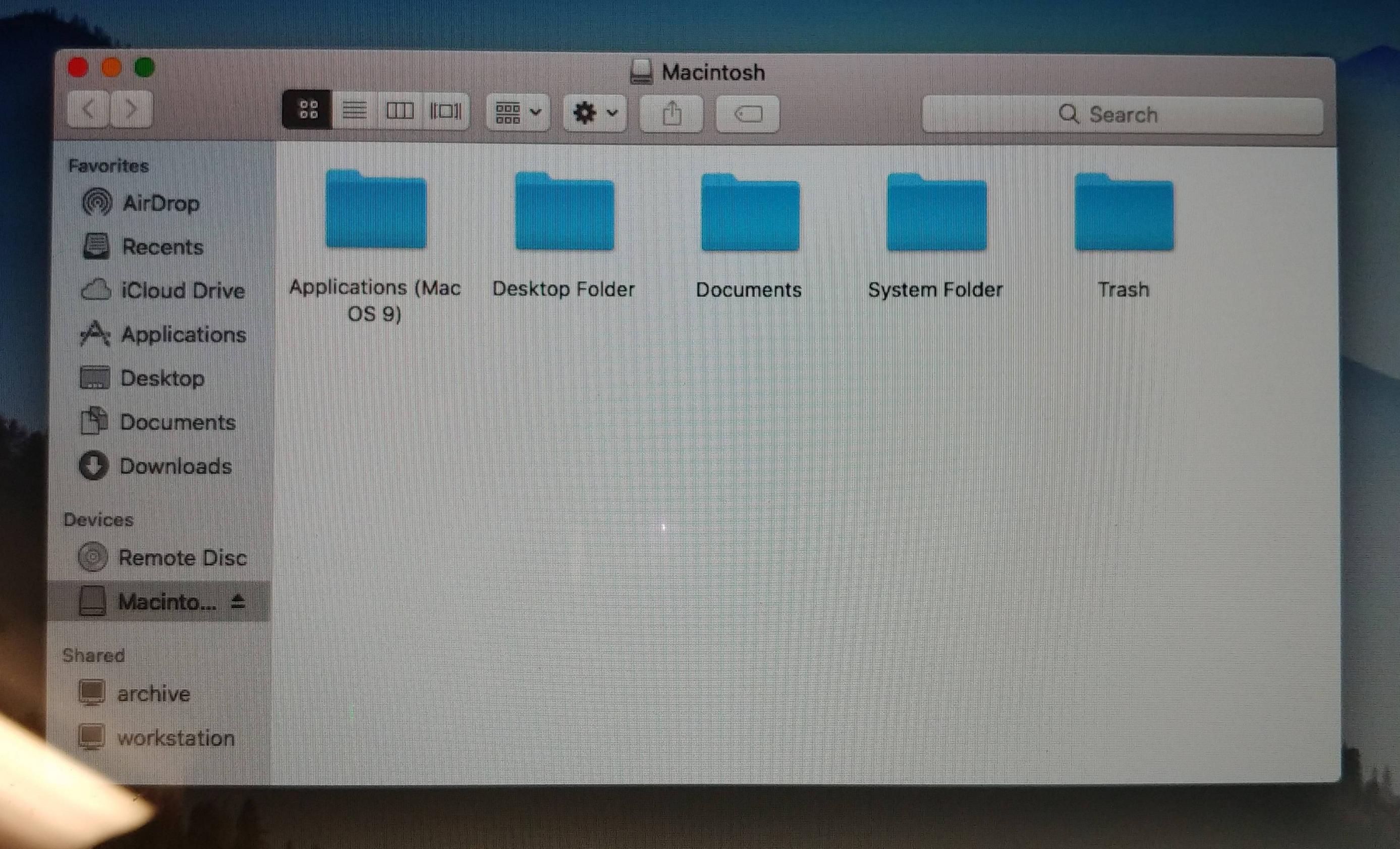
Task: Open AirDrop from sidebar label
Action: [x=161, y=203]
